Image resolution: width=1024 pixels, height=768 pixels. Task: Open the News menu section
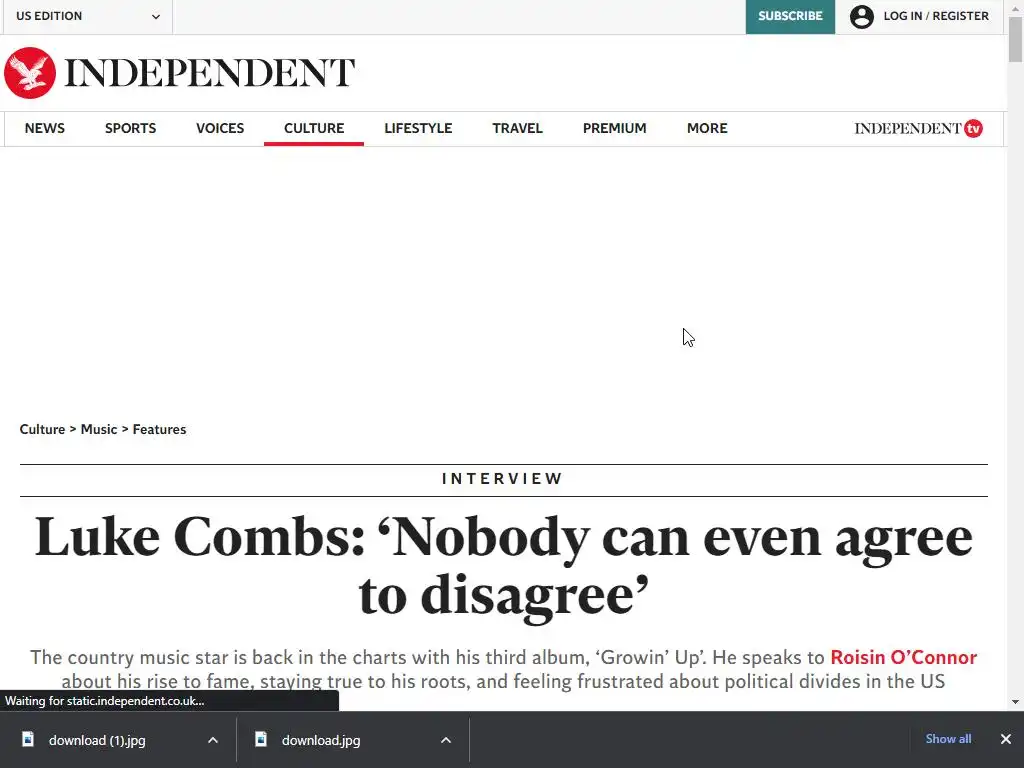[44, 128]
